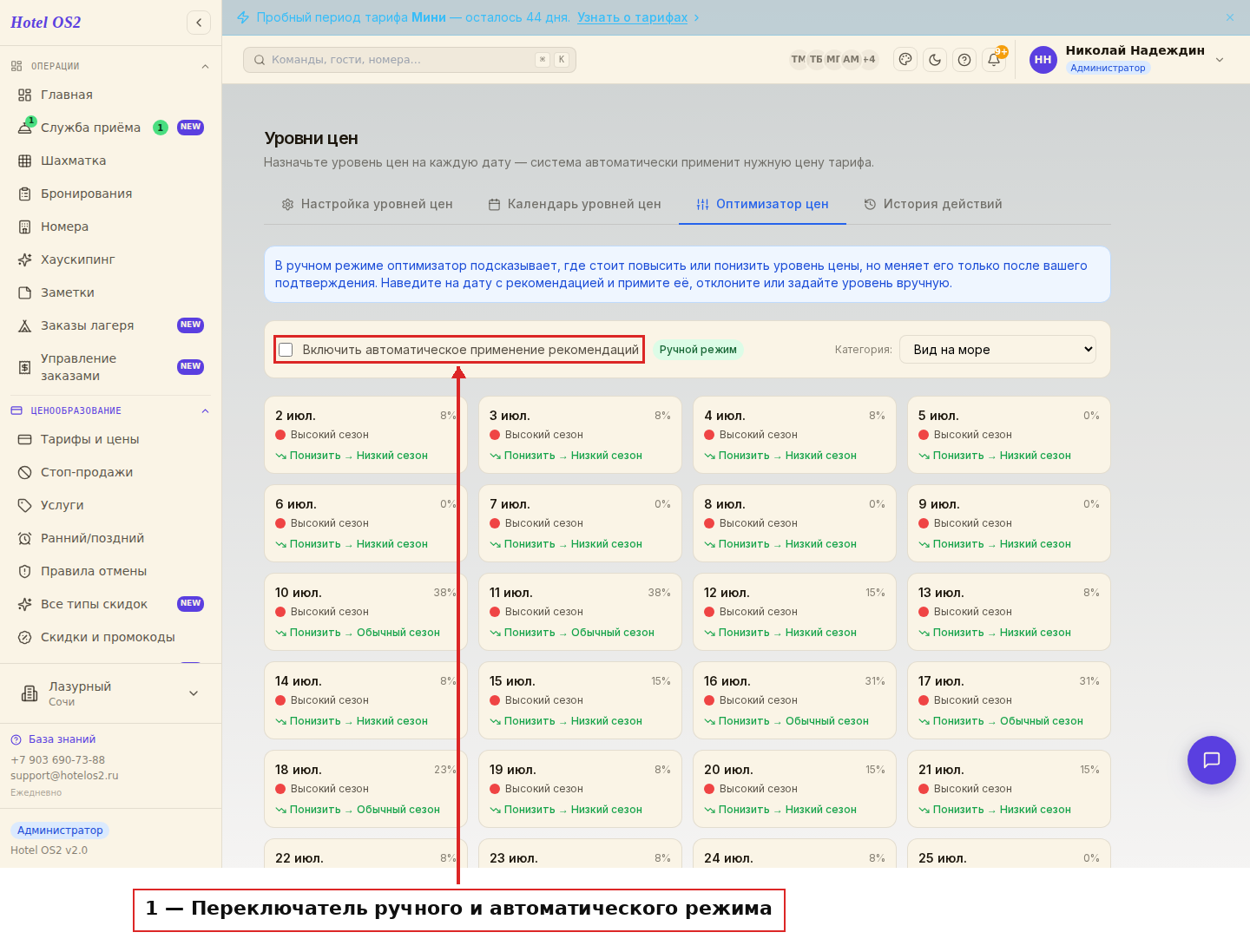The width and height of the screenshot is (1250, 952).
Task: Open the 21 июл. date card
Action: coord(1009,789)
